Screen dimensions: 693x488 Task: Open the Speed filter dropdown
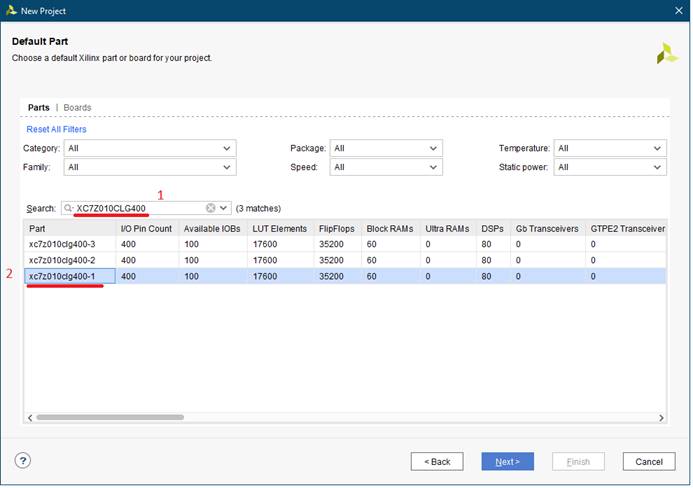(385, 167)
